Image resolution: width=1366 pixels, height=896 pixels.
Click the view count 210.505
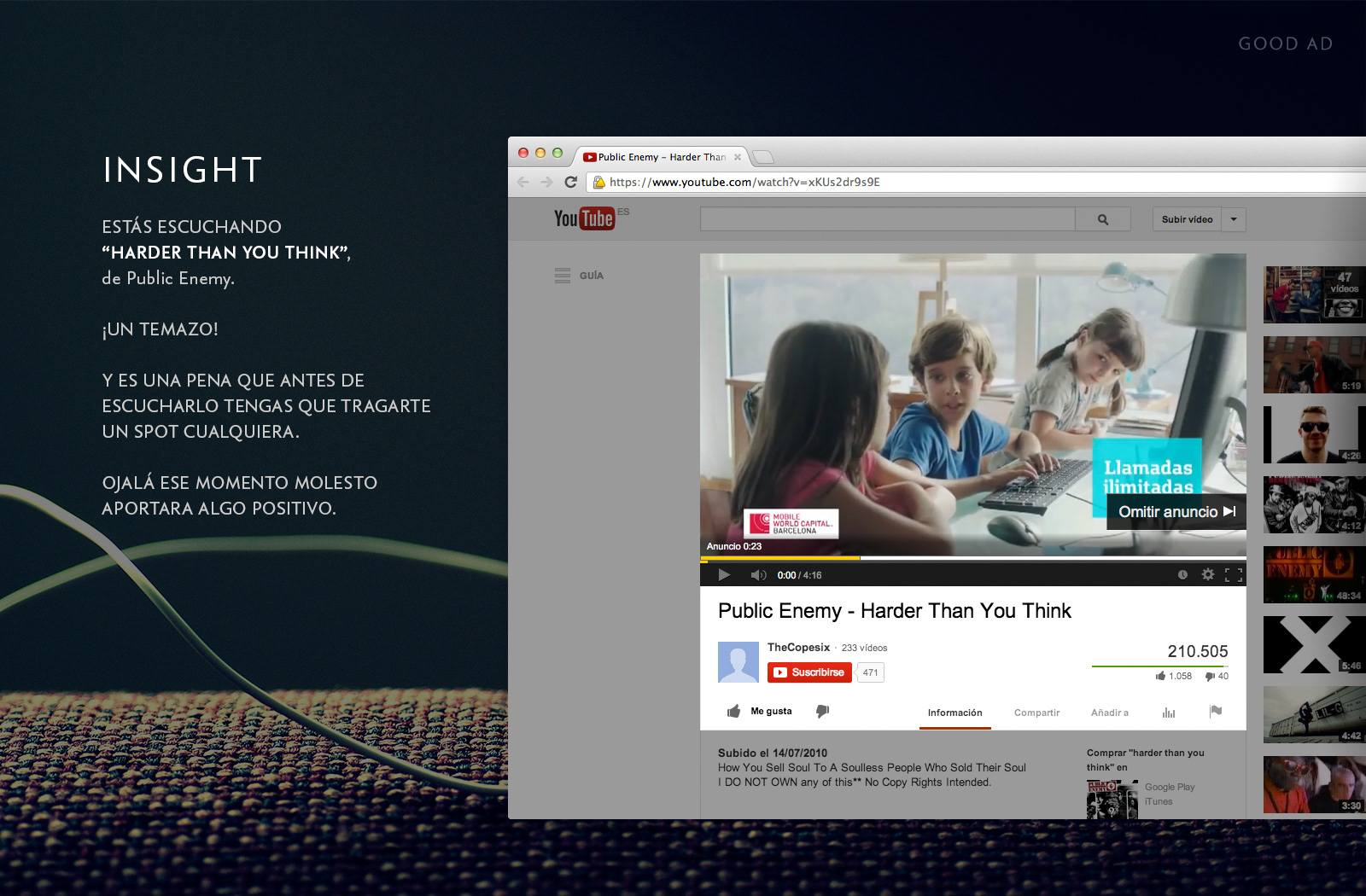point(1198,651)
